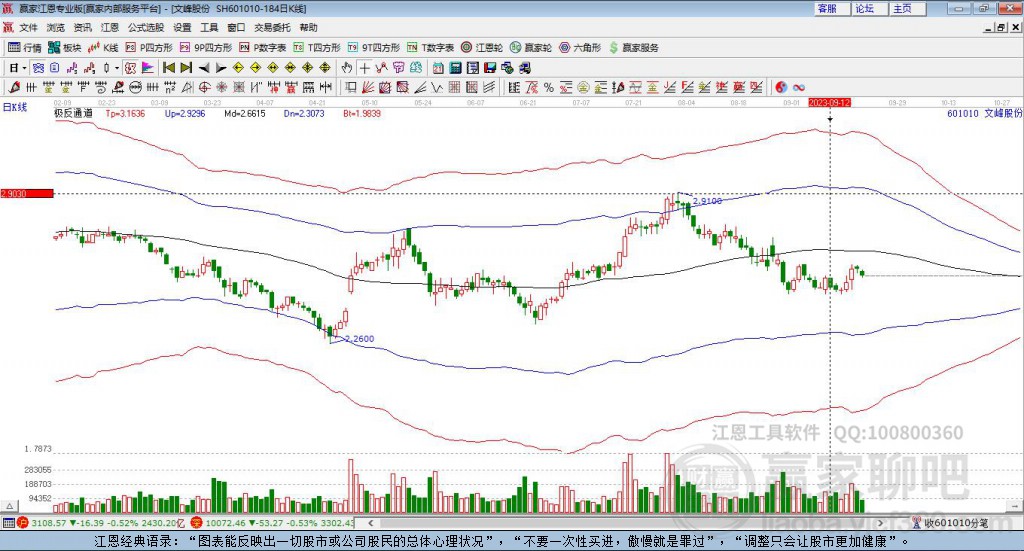
Task: Select the hand pan tool
Action: (347, 68)
